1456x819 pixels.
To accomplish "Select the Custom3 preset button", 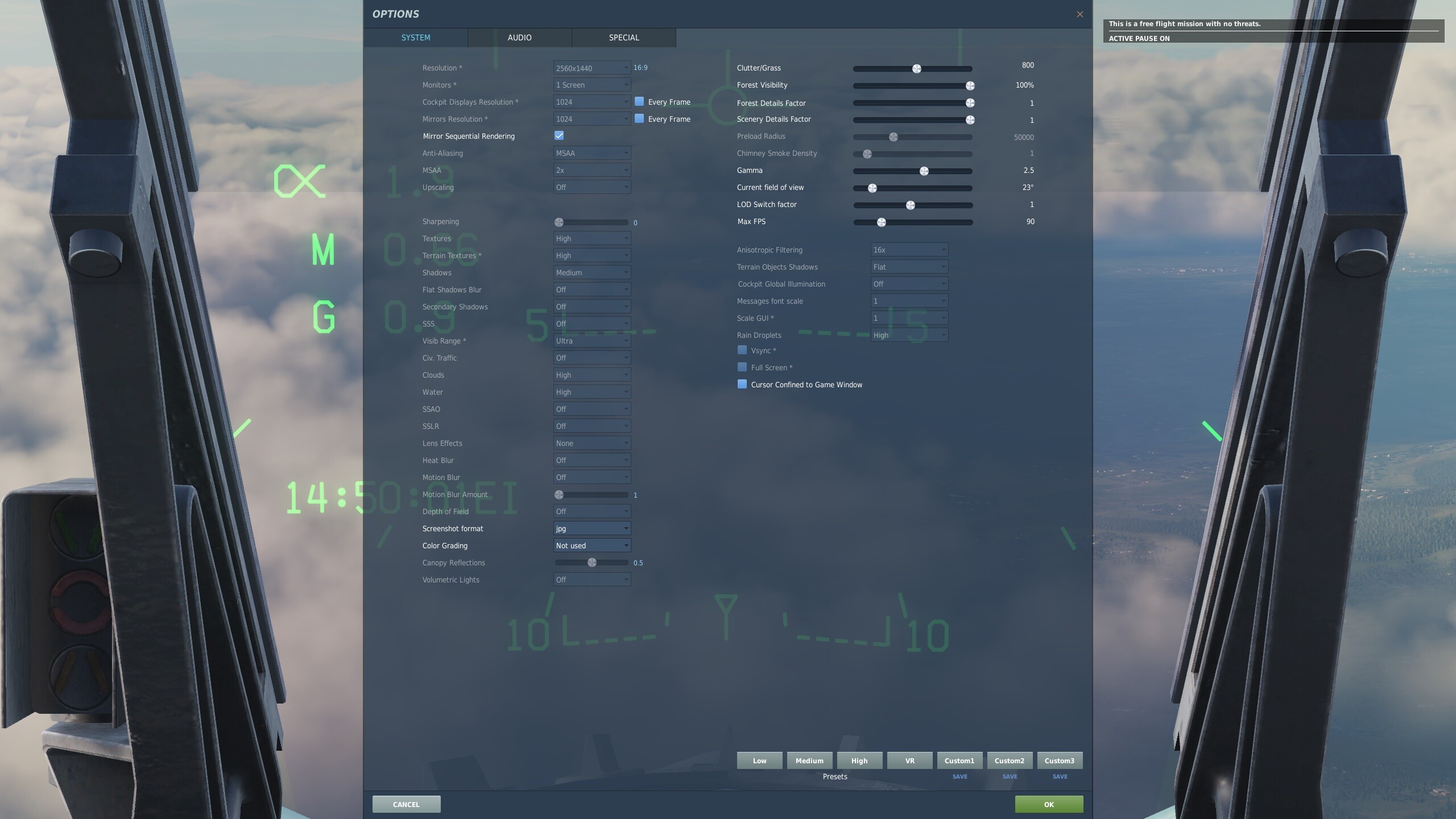I will pyautogui.click(x=1059, y=760).
